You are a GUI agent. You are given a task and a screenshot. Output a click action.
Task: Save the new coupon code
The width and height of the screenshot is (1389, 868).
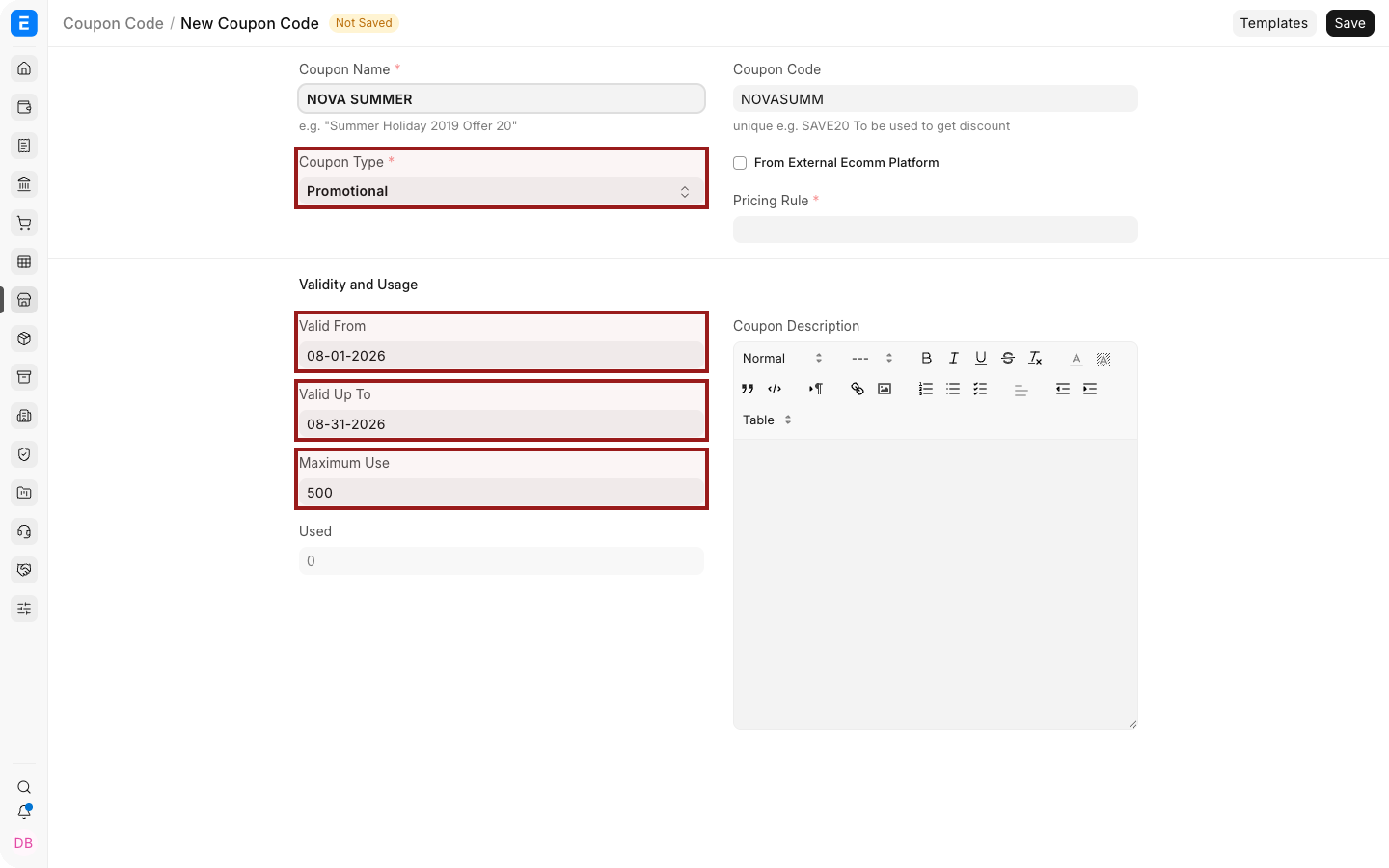tap(1349, 23)
